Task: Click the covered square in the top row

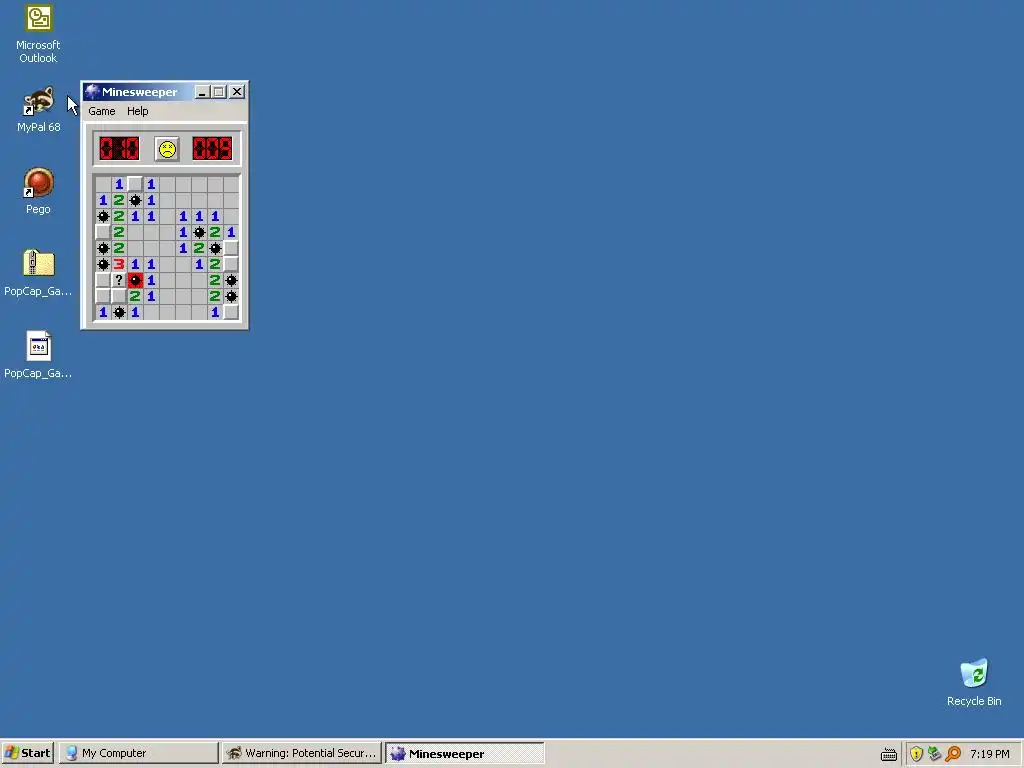Action: (x=135, y=184)
